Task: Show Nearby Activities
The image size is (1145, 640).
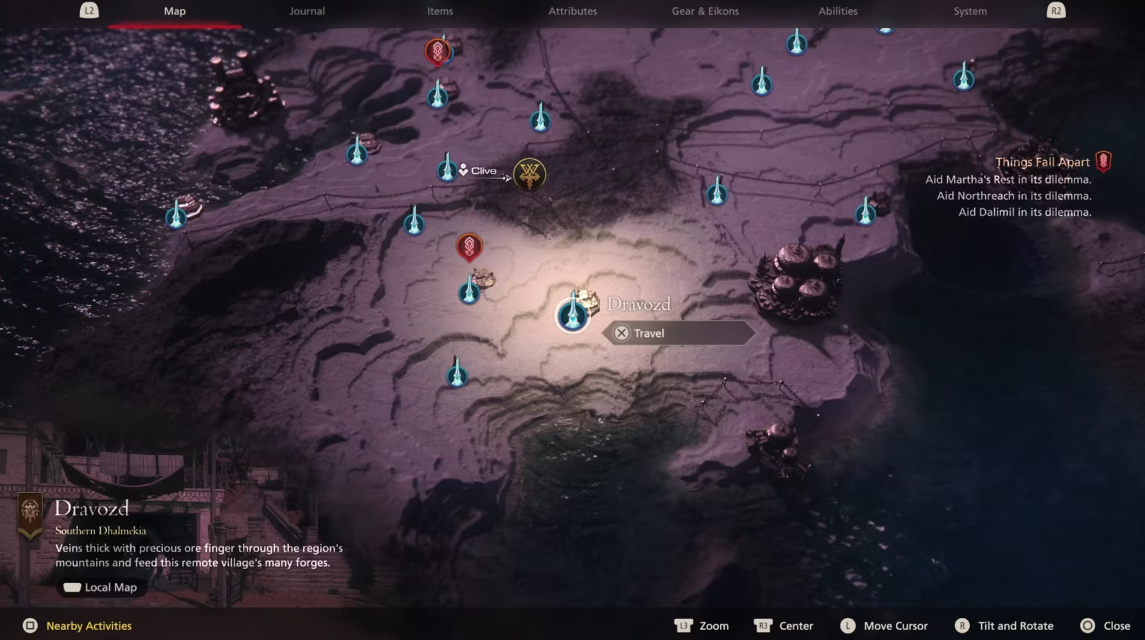Action: (x=89, y=626)
